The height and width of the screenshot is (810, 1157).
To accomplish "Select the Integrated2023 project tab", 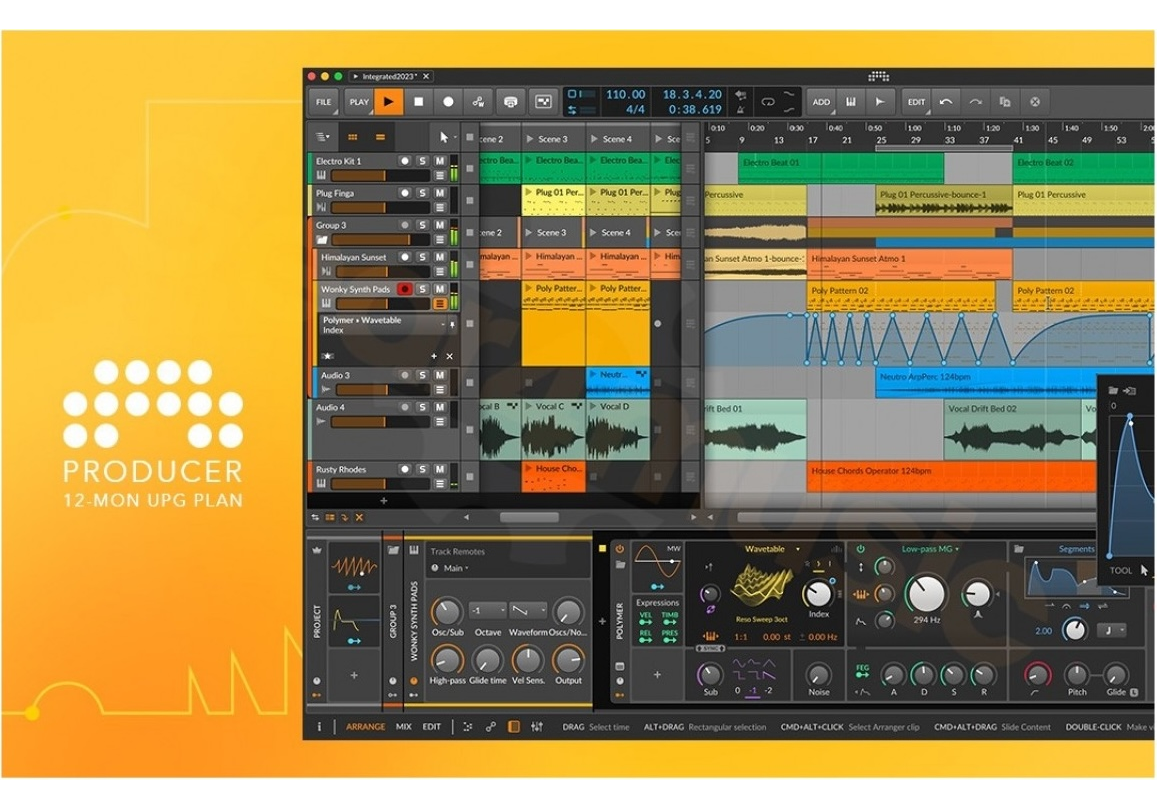I will [390, 76].
